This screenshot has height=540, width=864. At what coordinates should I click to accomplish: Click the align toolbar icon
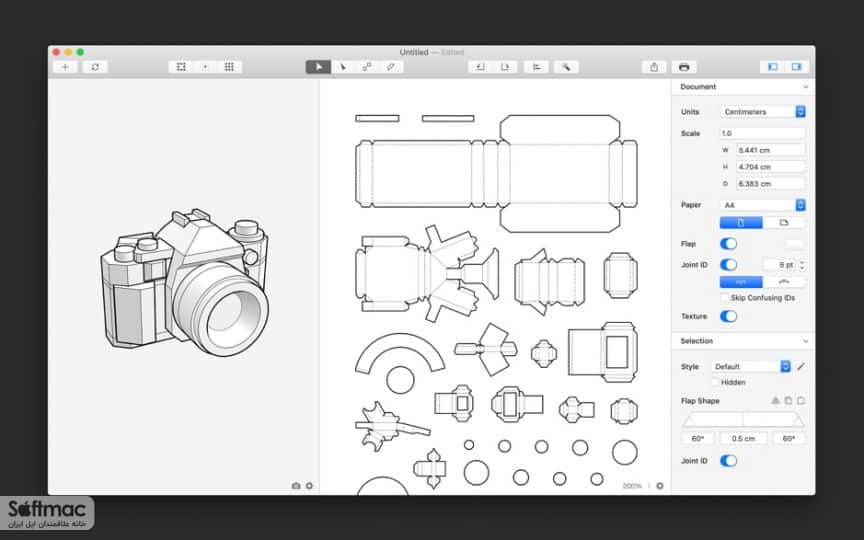[536, 67]
